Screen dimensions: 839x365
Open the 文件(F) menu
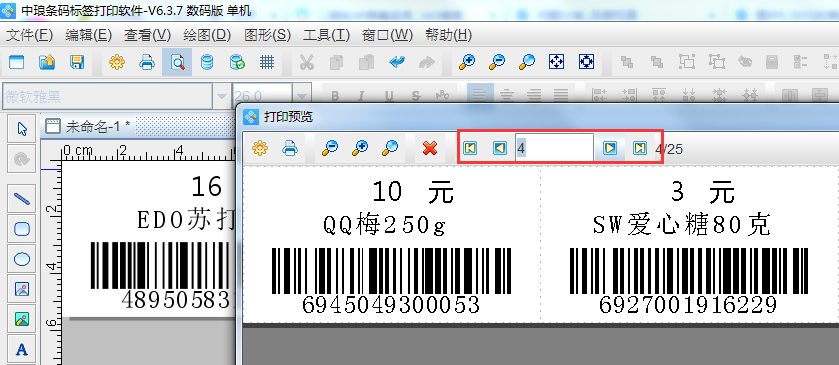pyautogui.click(x=29, y=35)
